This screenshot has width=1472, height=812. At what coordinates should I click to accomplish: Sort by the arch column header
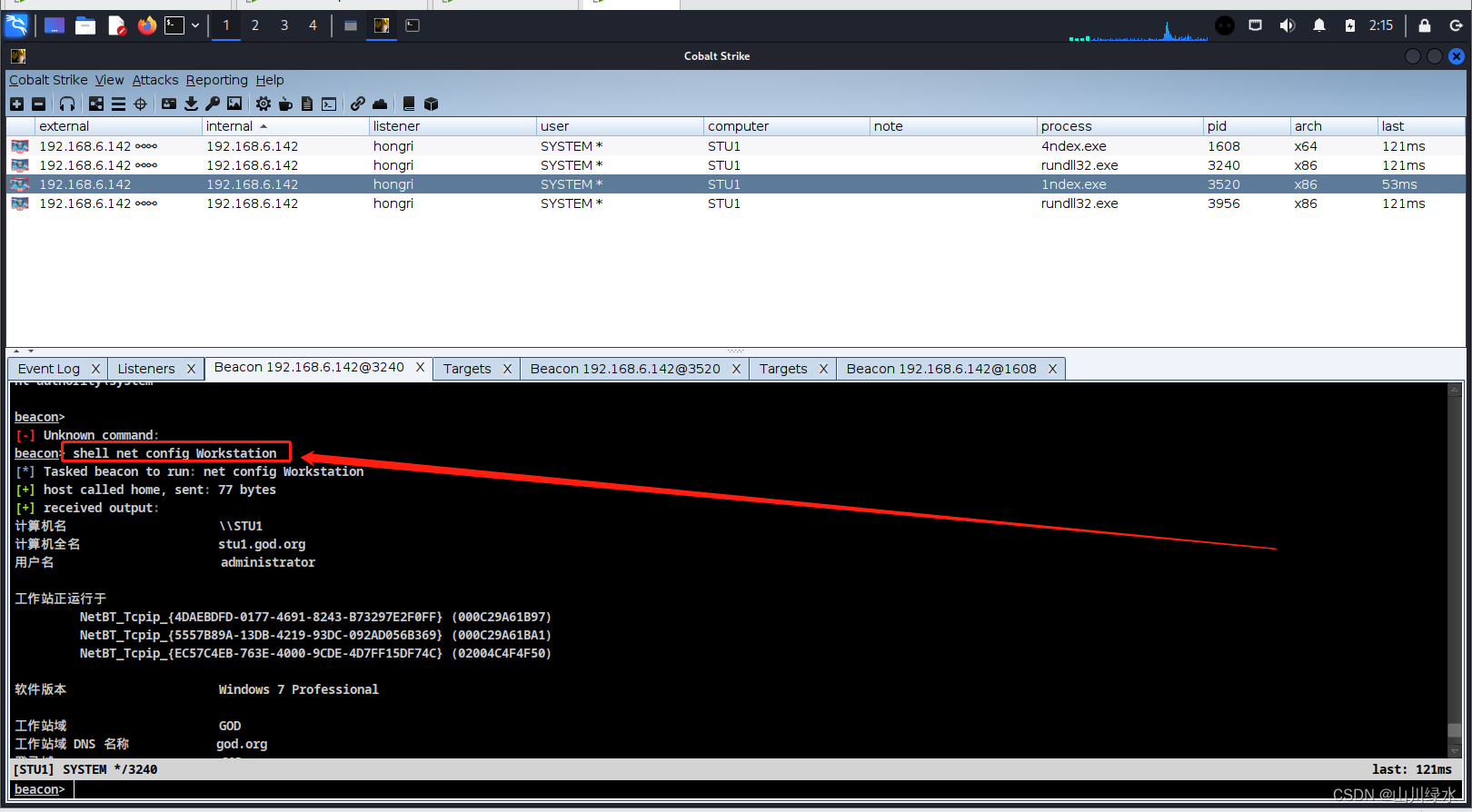pos(1334,126)
